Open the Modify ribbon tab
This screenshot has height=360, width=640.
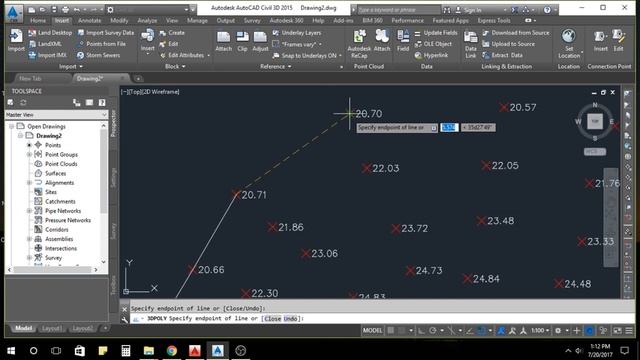119,20
